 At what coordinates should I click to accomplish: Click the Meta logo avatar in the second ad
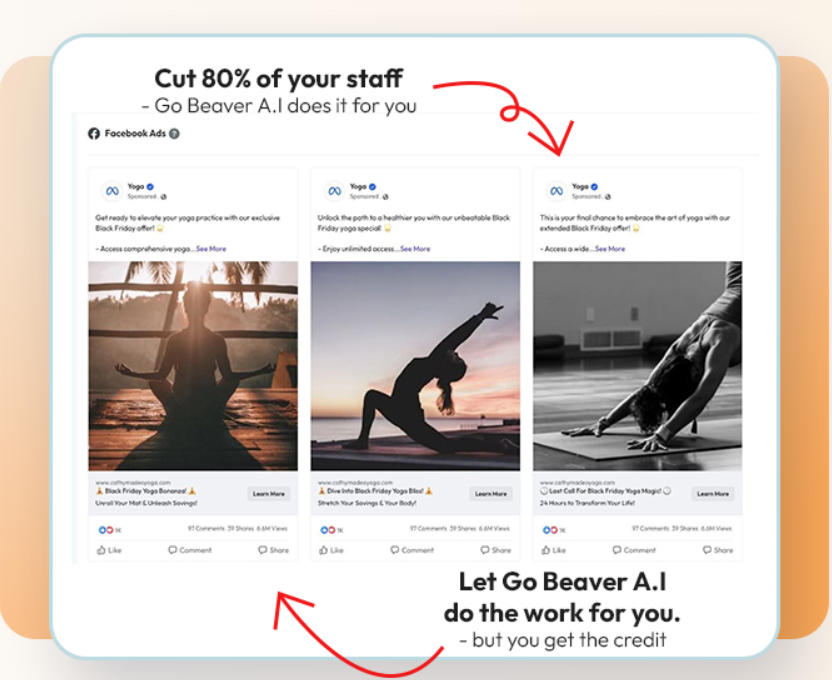click(x=334, y=191)
